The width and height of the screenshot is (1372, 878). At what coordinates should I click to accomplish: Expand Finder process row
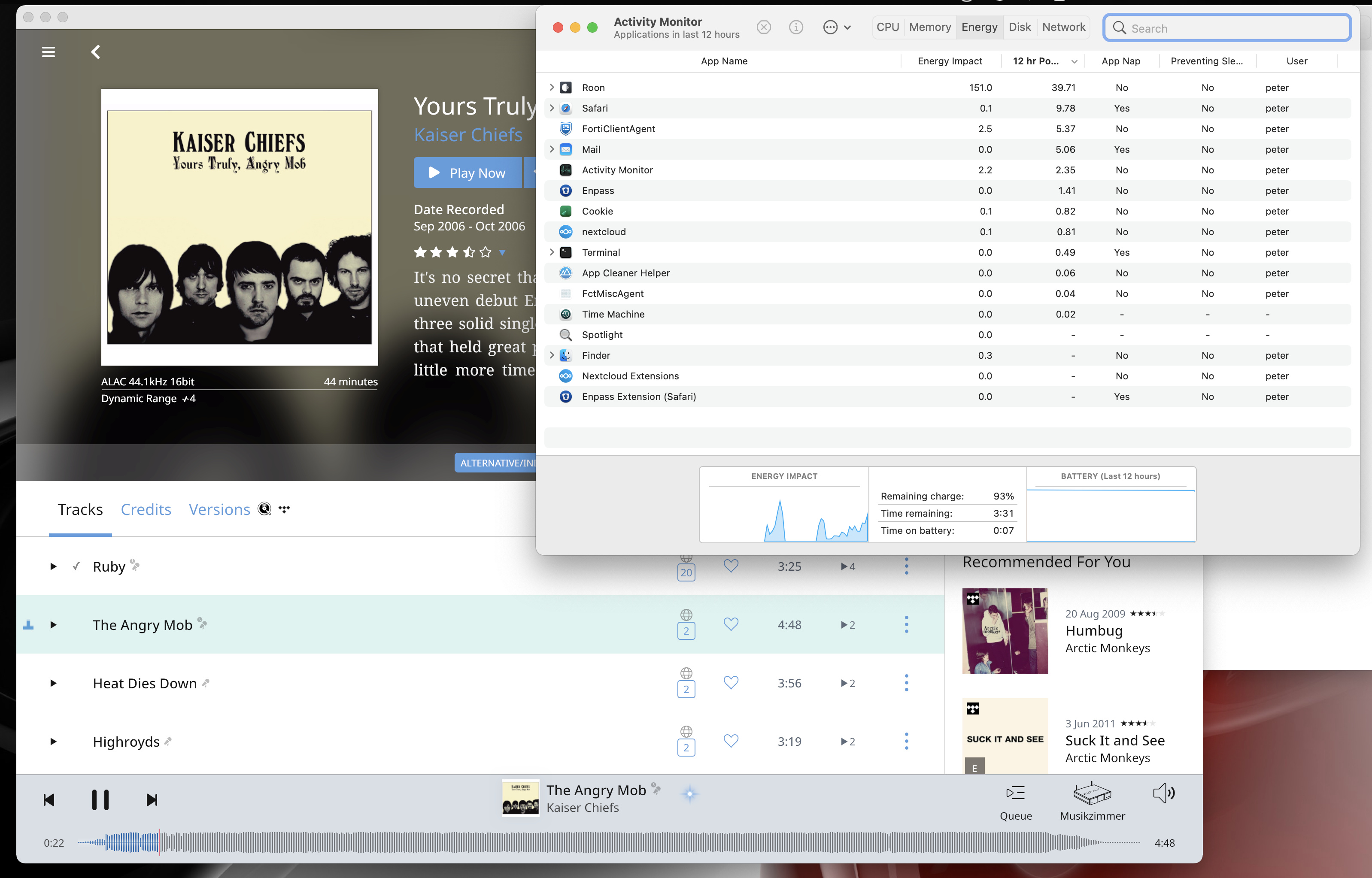pyautogui.click(x=552, y=355)
